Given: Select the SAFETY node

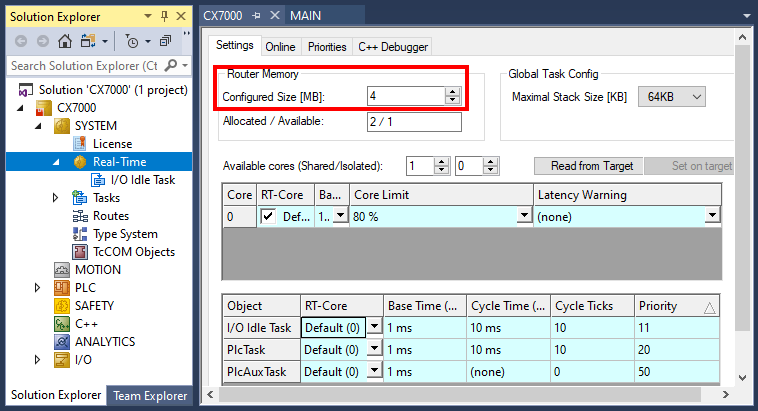Looking at the screenshot, I should 94,306.
